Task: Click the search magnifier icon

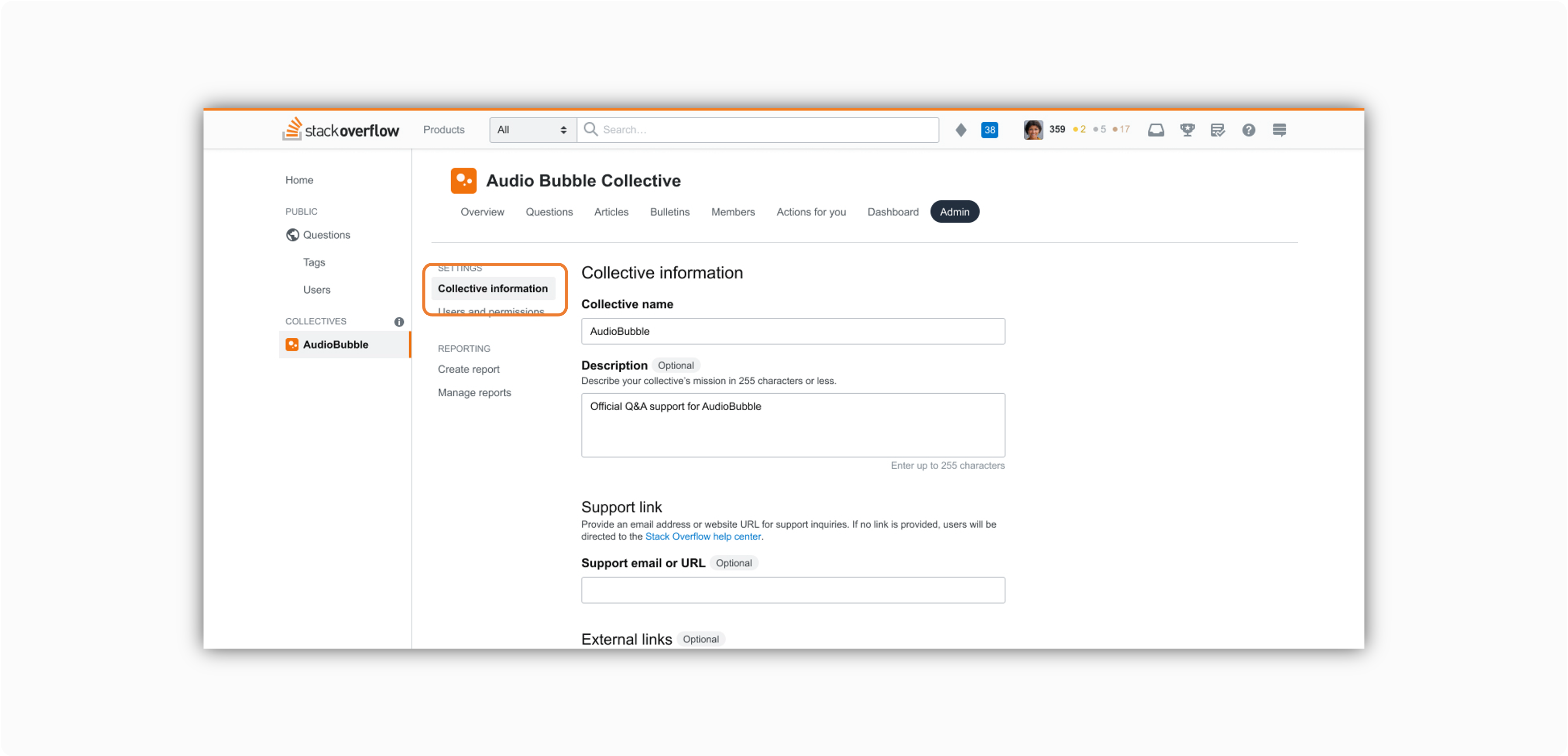Action: tap(590, 129)
